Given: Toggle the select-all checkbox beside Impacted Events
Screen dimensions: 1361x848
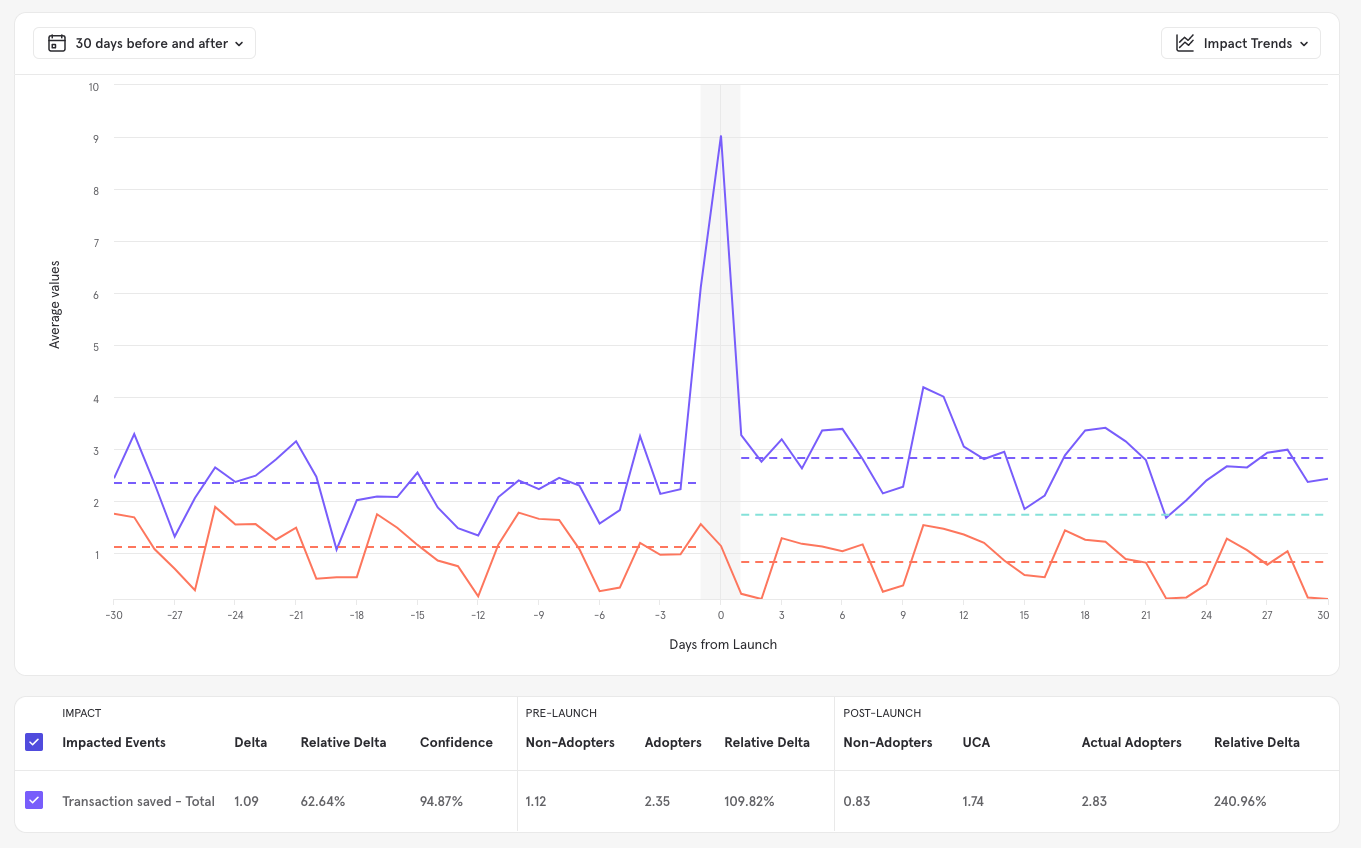Looking at the screenshot, I should pyautogui.click(x=34, y=742).
